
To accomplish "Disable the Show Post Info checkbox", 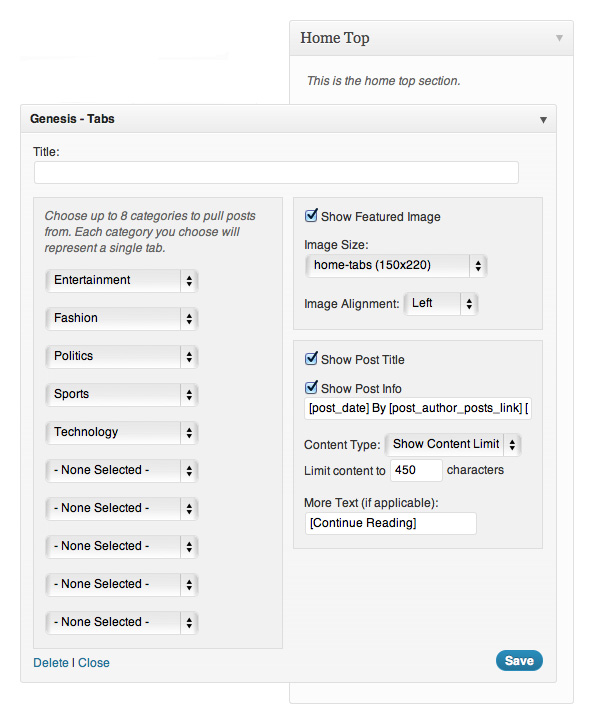I will point(311,387).
